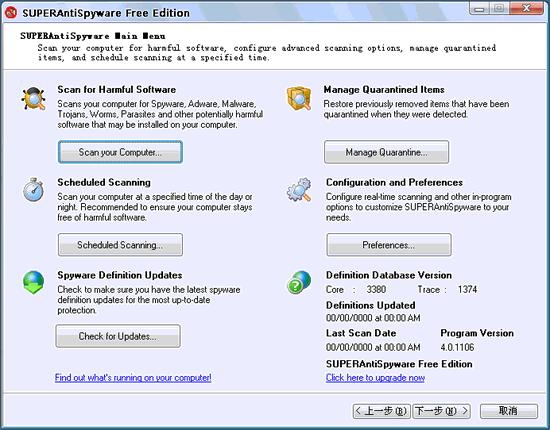Click the globe question mark database icon

tap(299, 282)
